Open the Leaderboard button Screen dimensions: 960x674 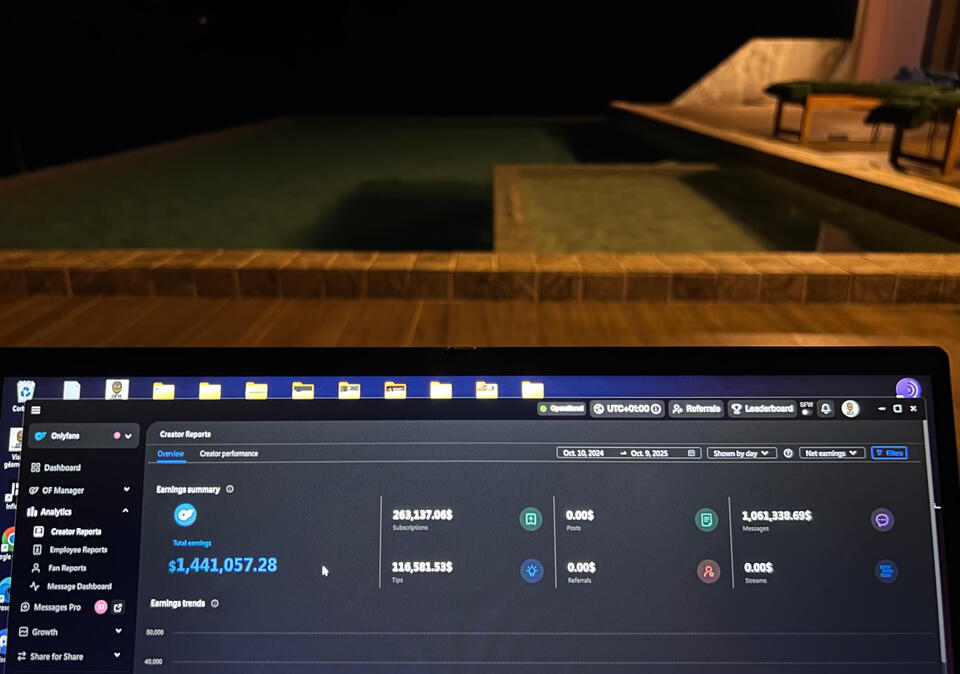(762, 409)
